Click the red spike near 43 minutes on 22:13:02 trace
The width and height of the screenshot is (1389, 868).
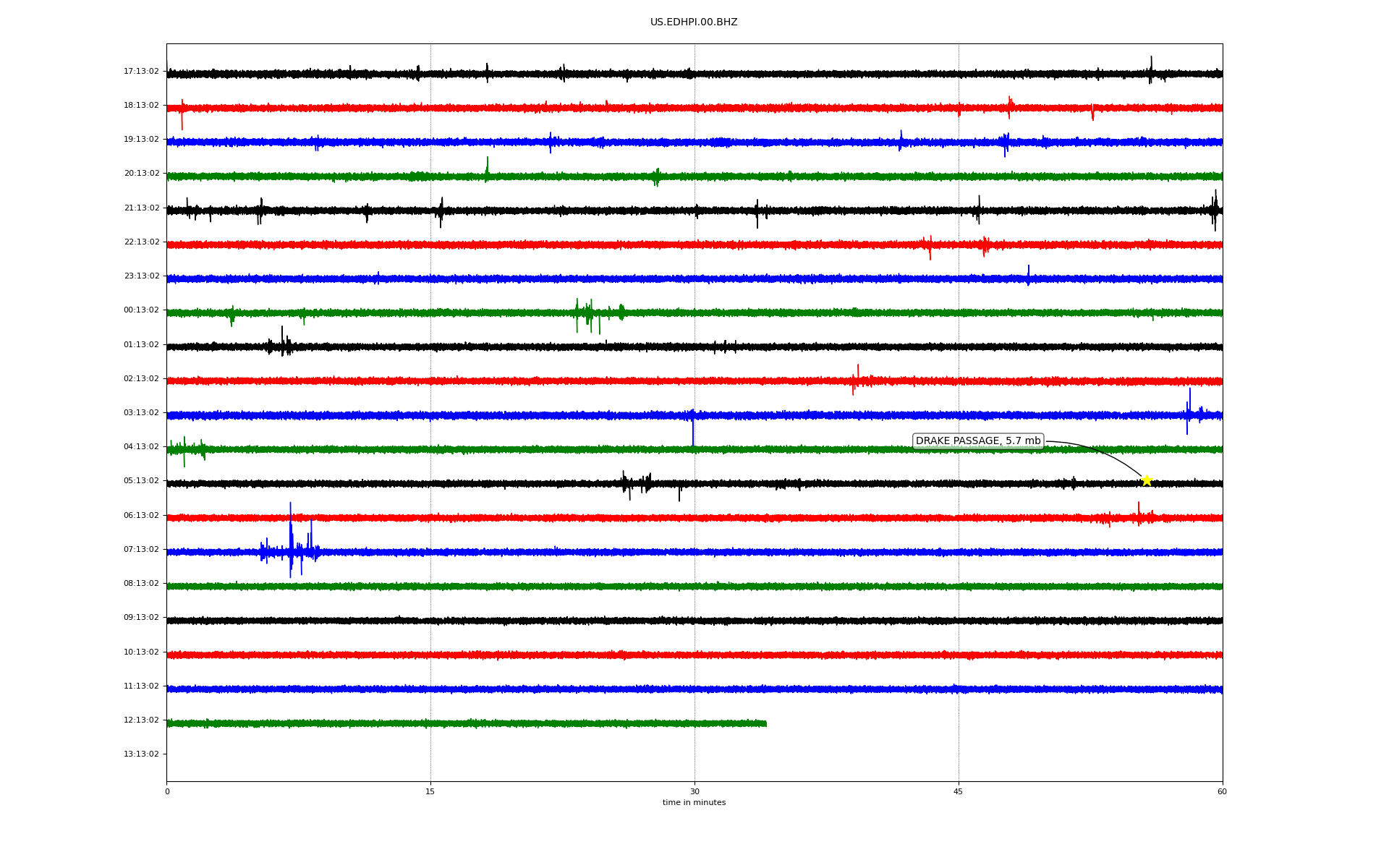(x=930, y=247)
